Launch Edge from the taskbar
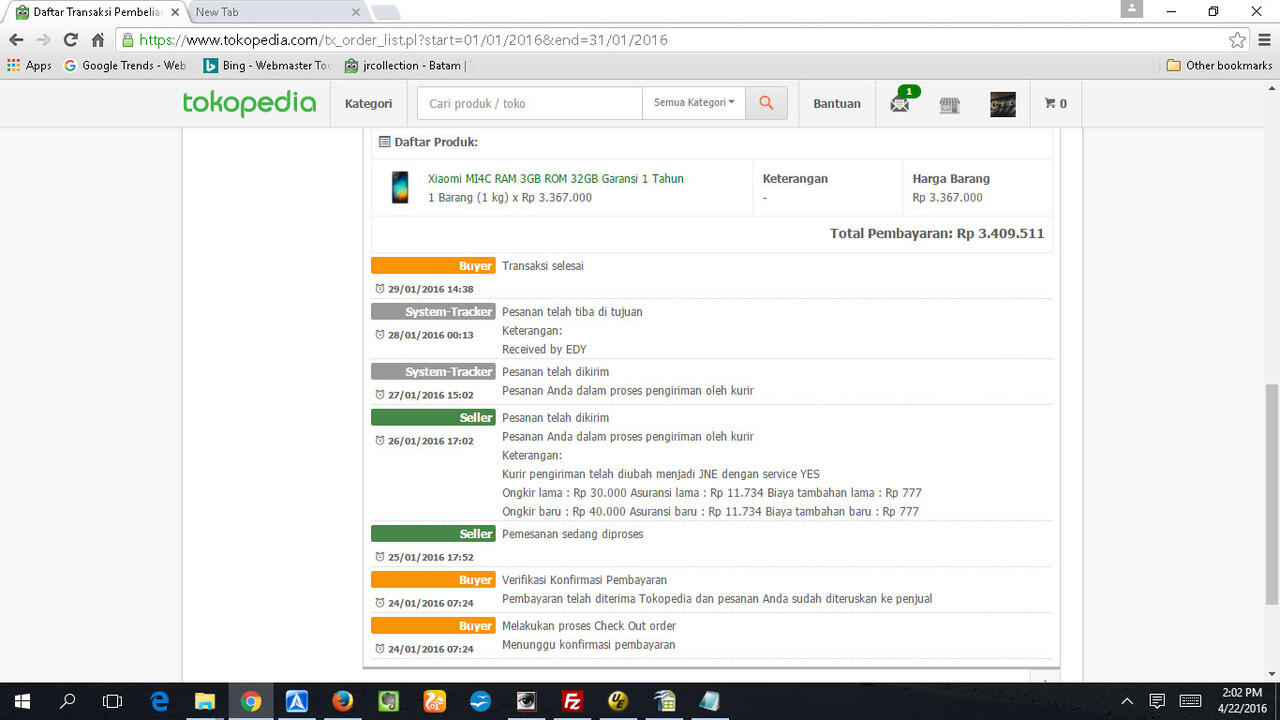The width and height of the screenshot is (1280, 720). 160,701
